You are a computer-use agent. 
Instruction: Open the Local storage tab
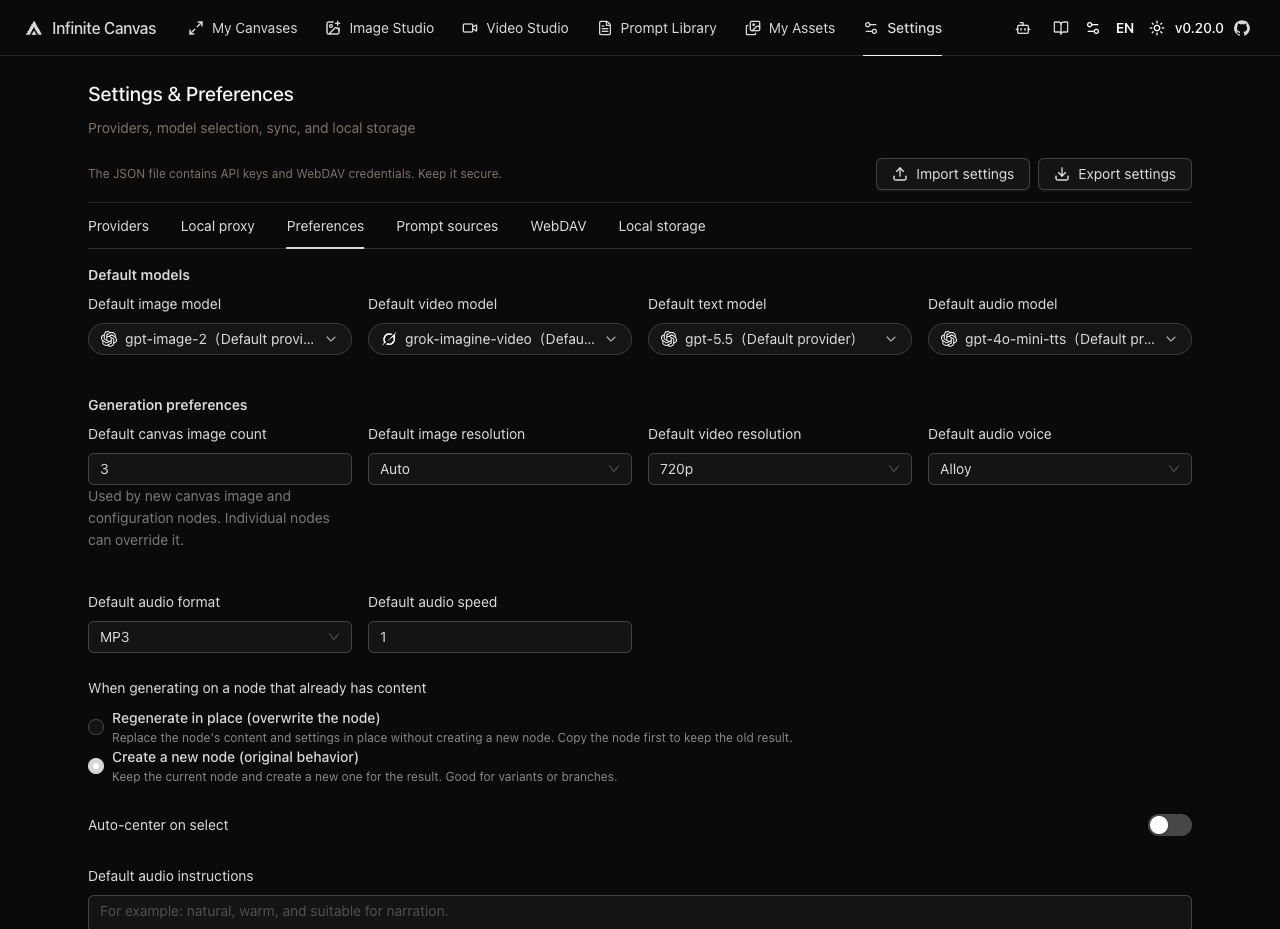662,226
